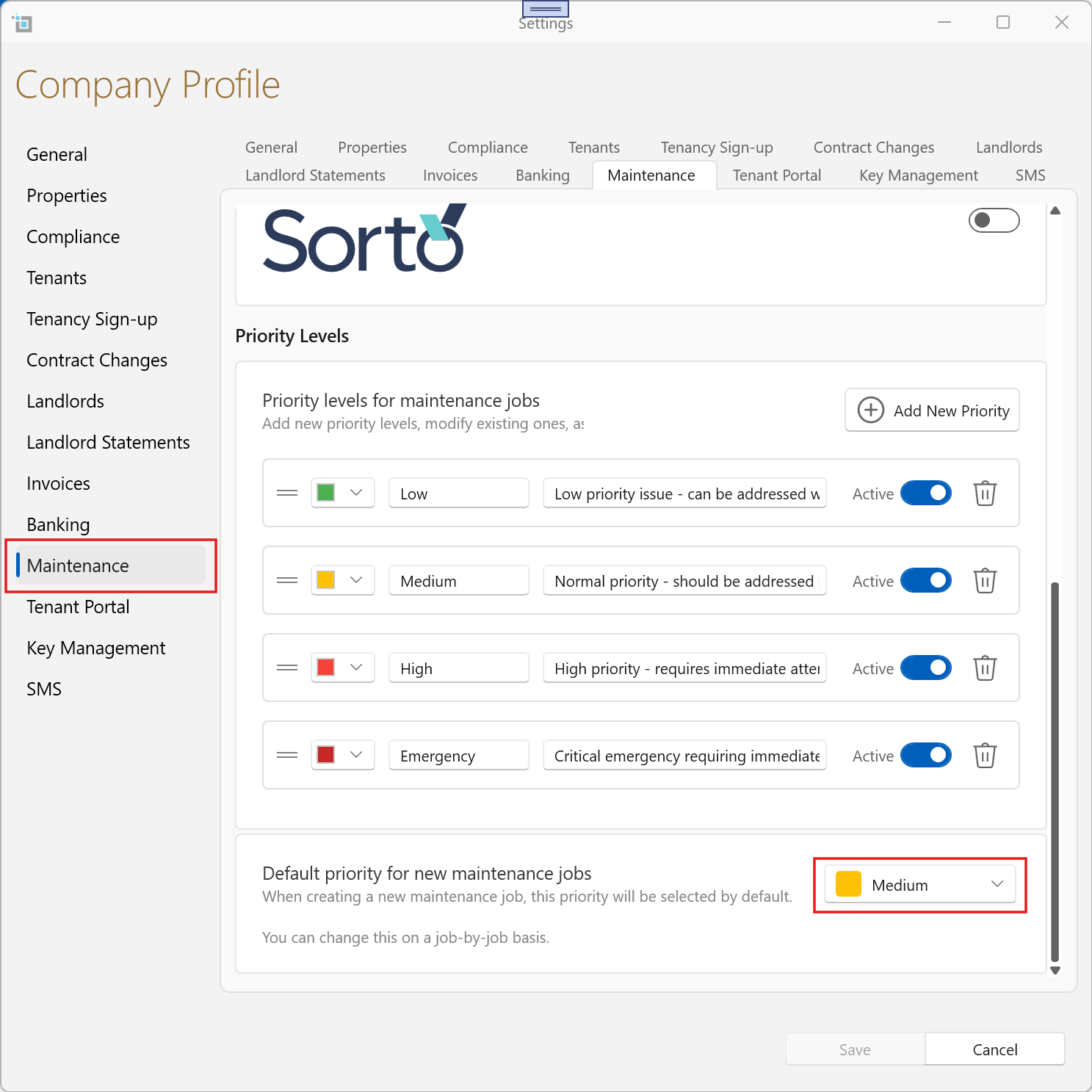This screenshot has height=1092, width=1092.
Task: Click the dark red Emergency color swatch
Action: point(326,756)
